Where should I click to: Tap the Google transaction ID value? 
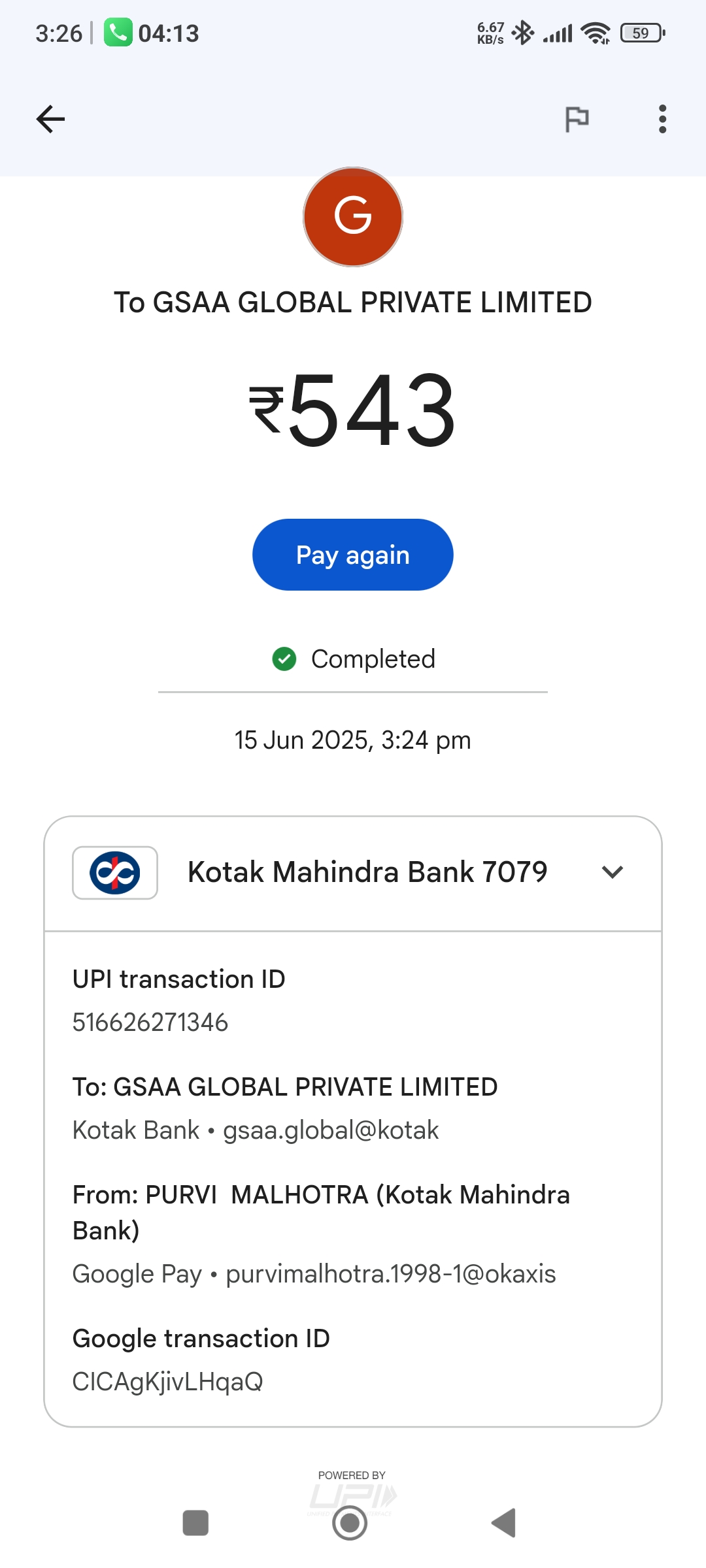click(168, 1382)
